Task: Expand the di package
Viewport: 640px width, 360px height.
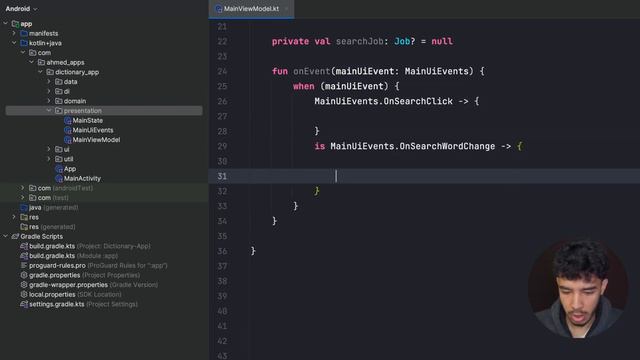Action: click(x=49, y=91)
